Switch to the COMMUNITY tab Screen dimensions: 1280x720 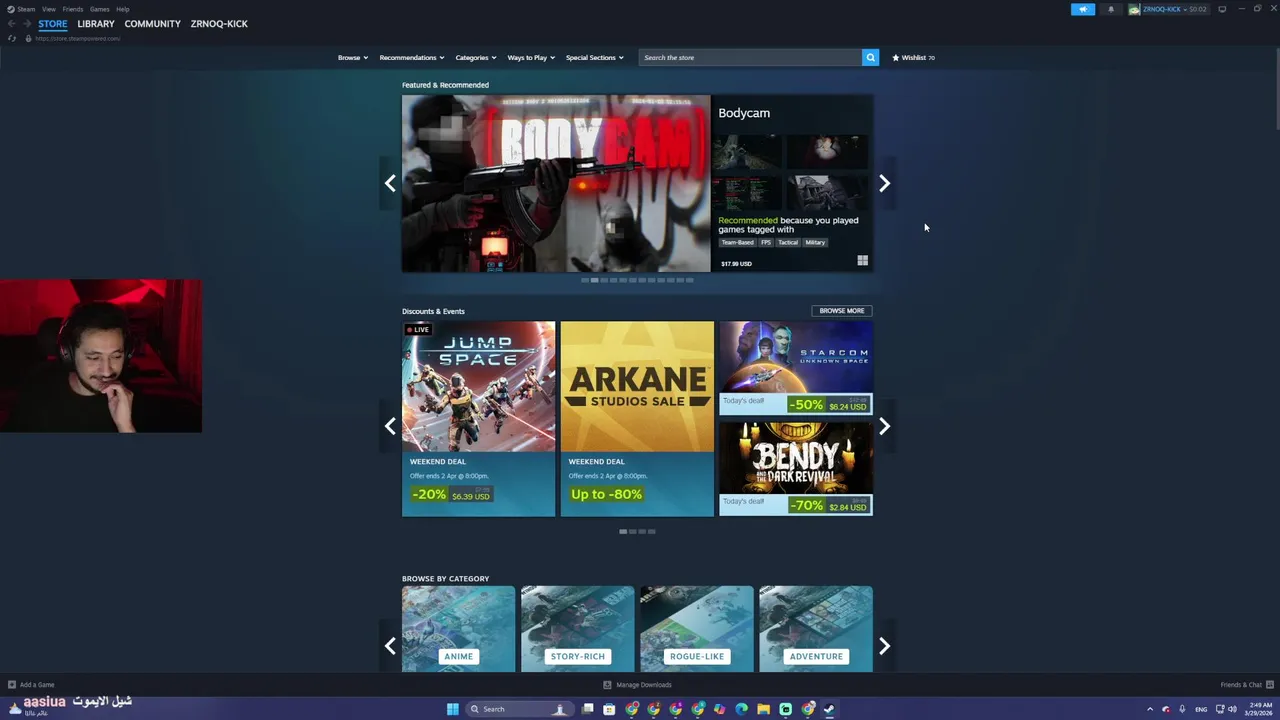153,24
